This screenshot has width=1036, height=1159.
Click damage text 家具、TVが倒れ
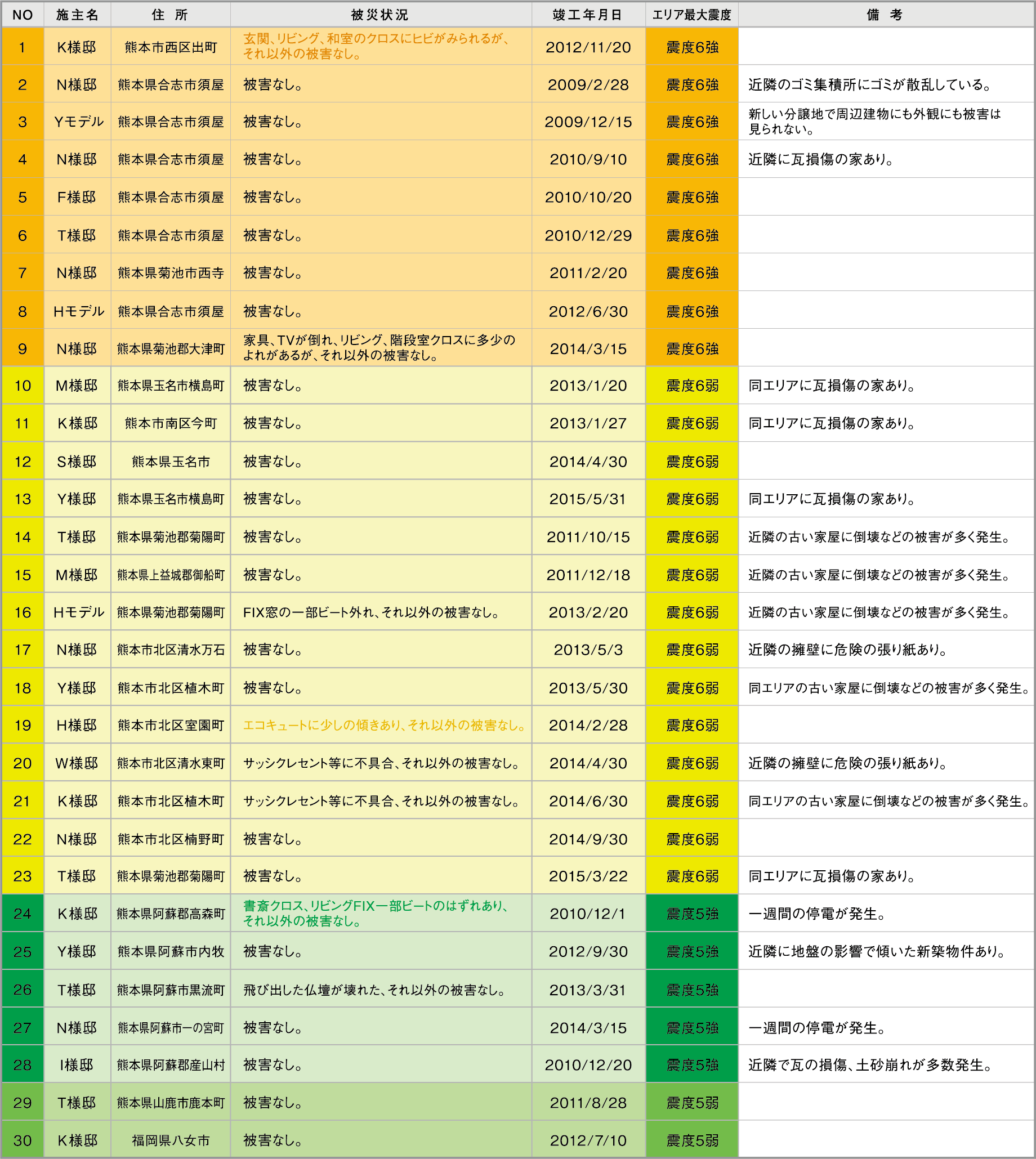[379, 348]
